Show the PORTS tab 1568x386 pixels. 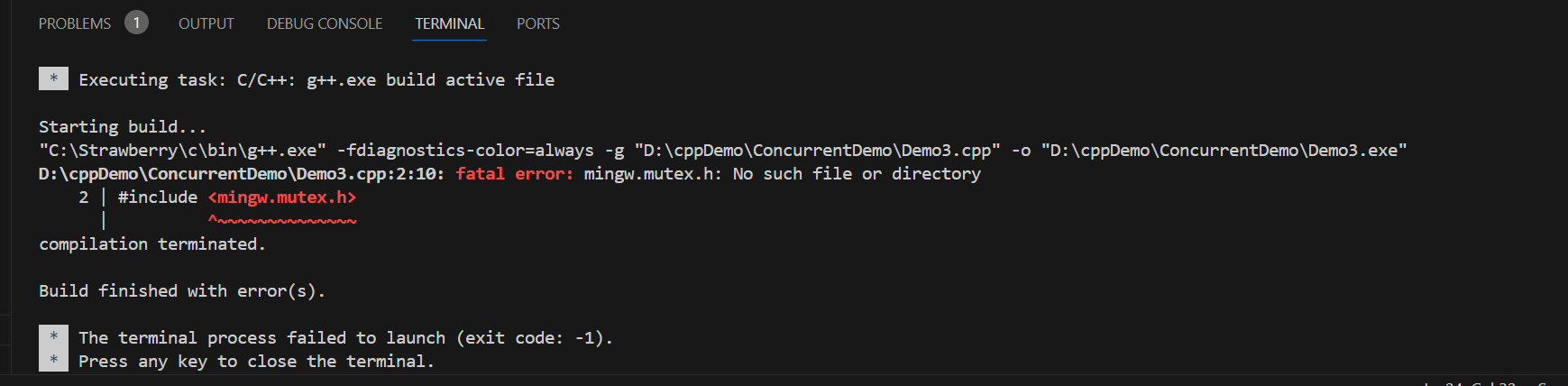(x=538, y=23)
